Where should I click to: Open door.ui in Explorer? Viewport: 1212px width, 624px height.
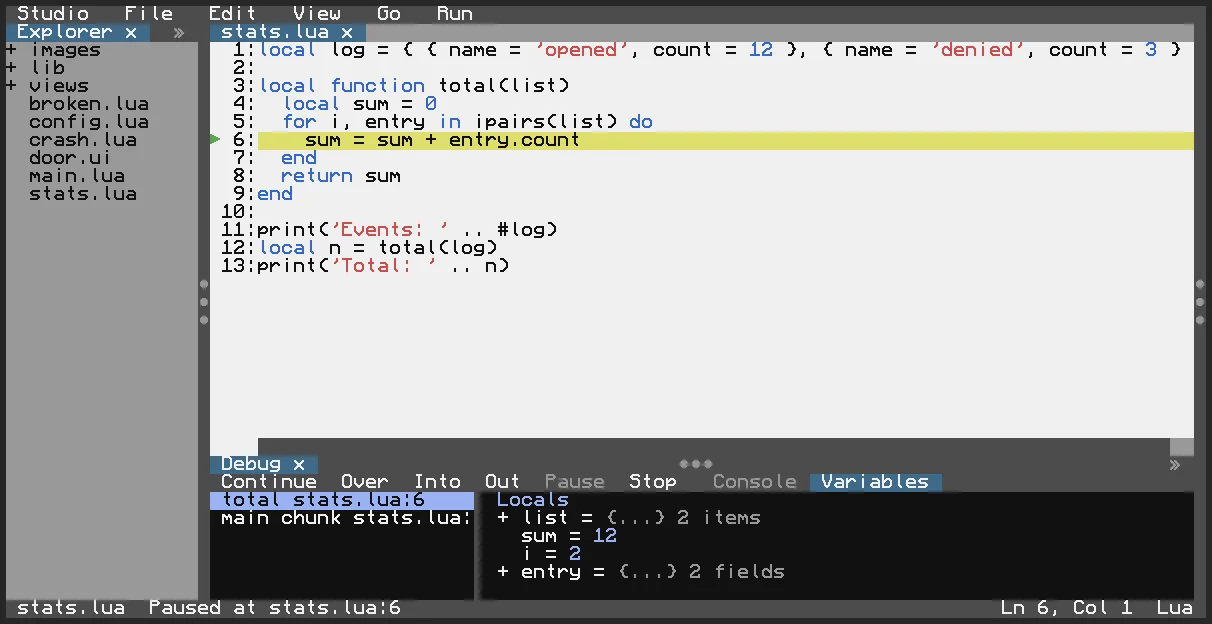point(70,158)
